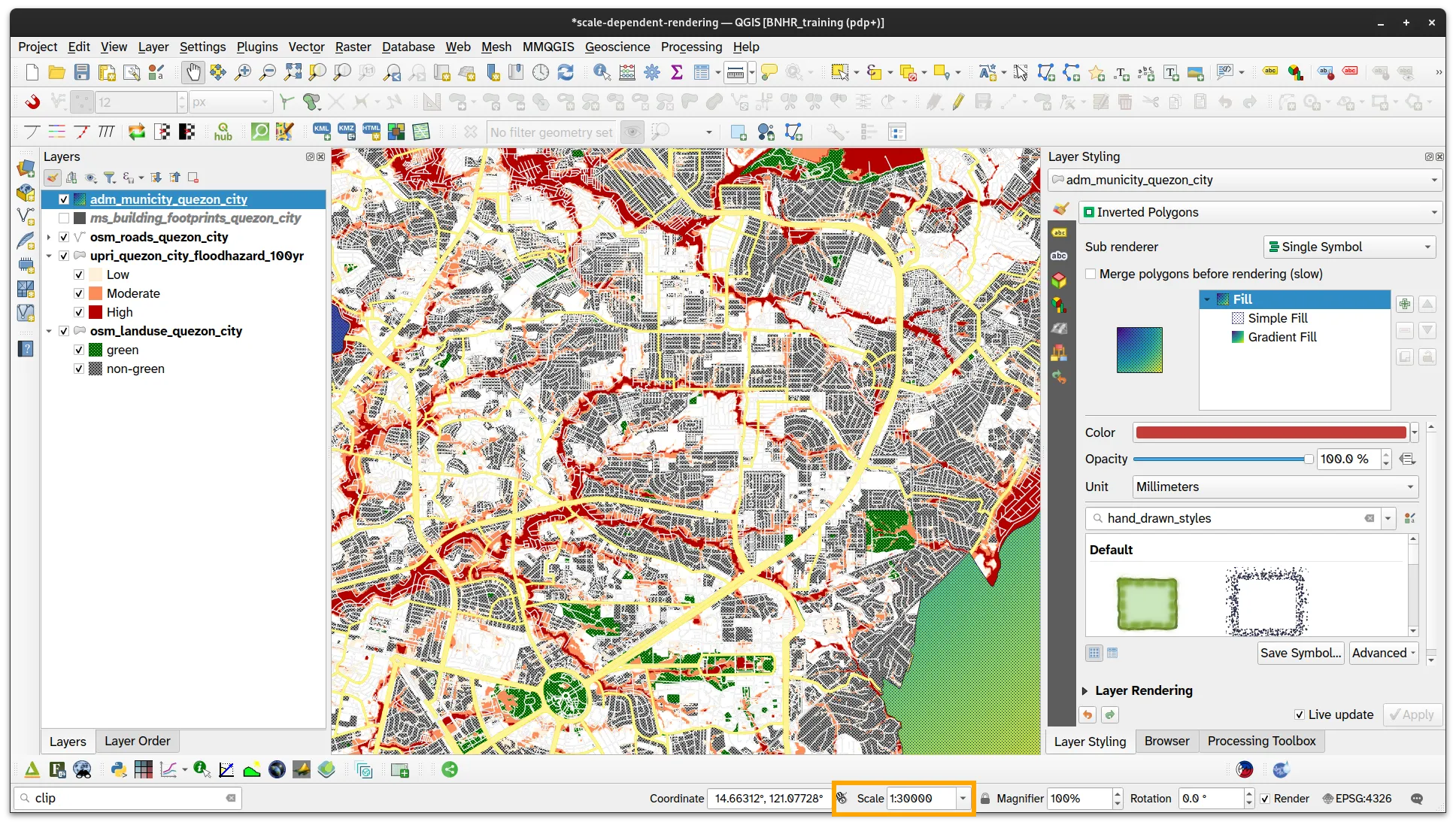
Task: Click the Advanced button
Action: click(x=1384, y=653)
